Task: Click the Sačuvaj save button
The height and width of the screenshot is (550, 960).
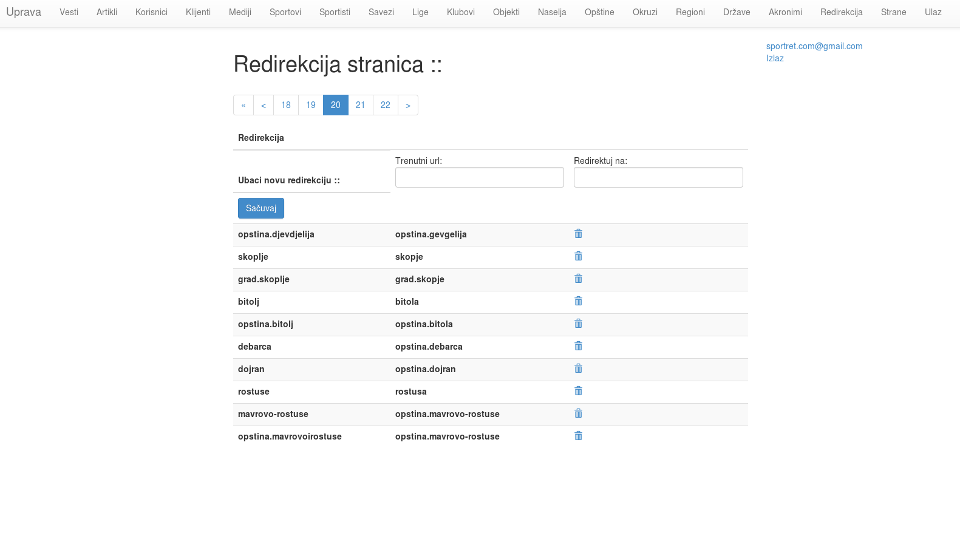Action: pyautogui.click(x=260, y=208)
